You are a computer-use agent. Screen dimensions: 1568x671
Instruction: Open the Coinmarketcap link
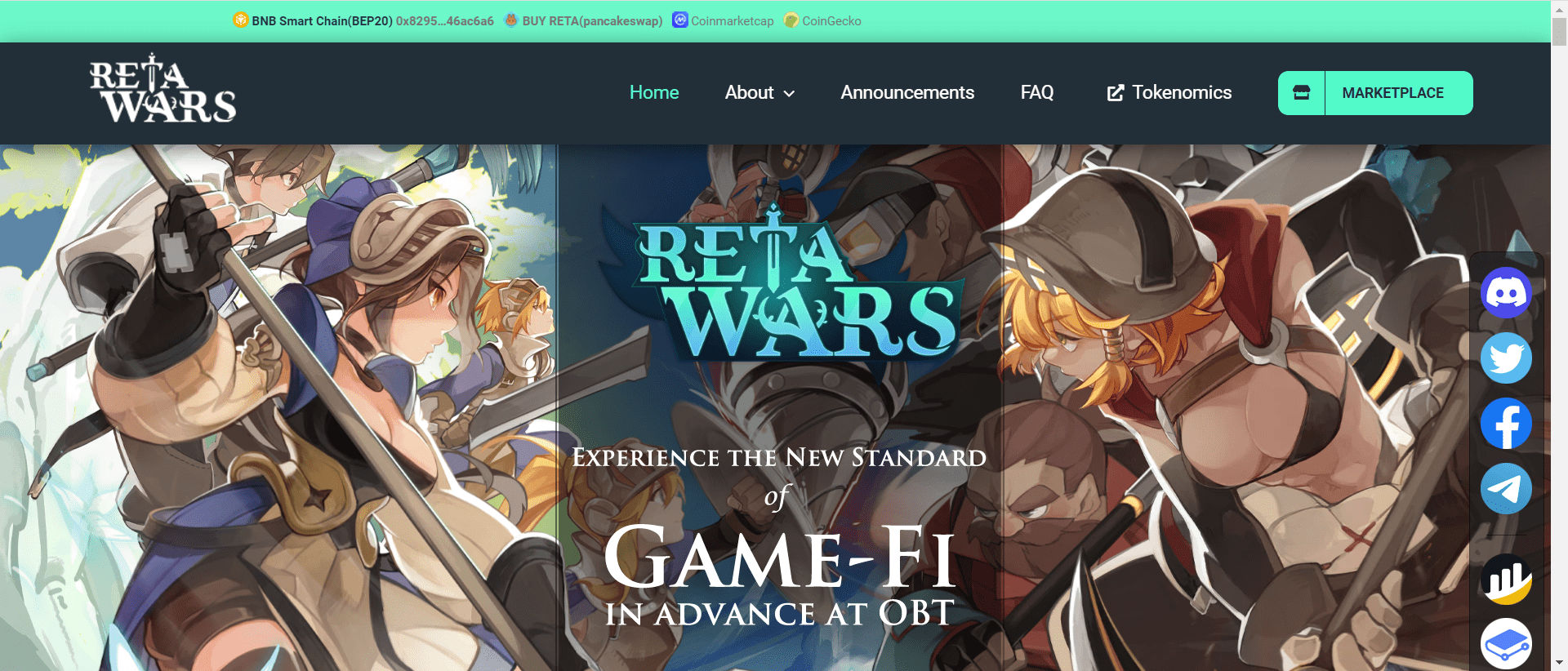click(x=733, y=21)
